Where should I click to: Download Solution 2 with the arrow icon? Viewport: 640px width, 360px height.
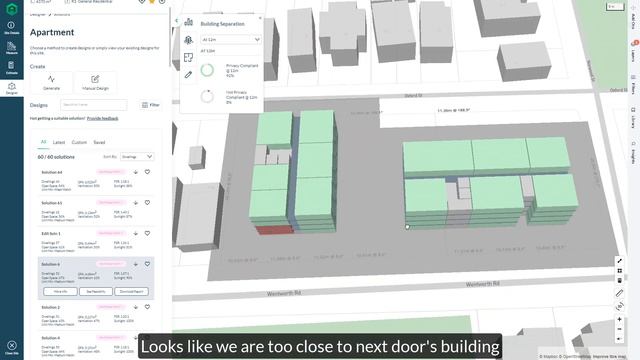136,307
